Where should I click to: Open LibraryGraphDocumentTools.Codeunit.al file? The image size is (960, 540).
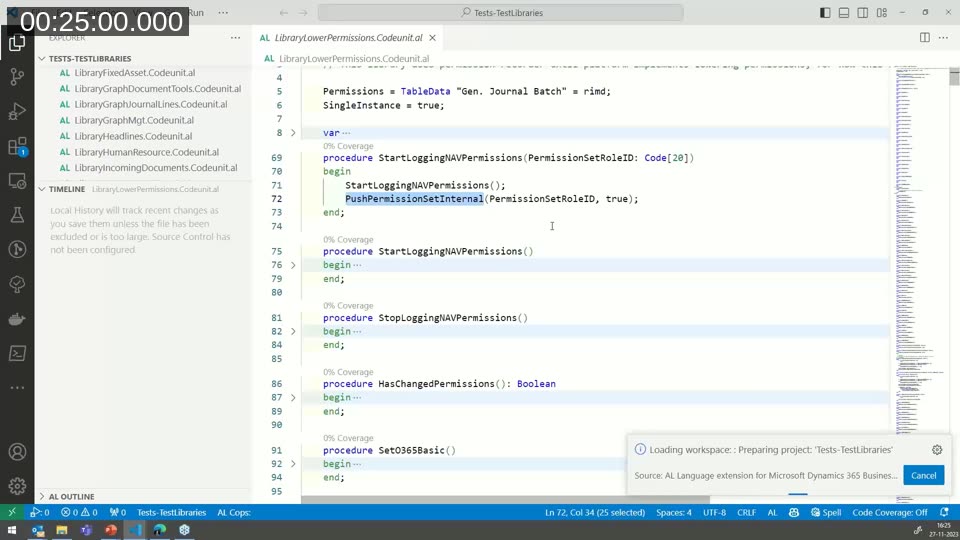pos(157,89)
